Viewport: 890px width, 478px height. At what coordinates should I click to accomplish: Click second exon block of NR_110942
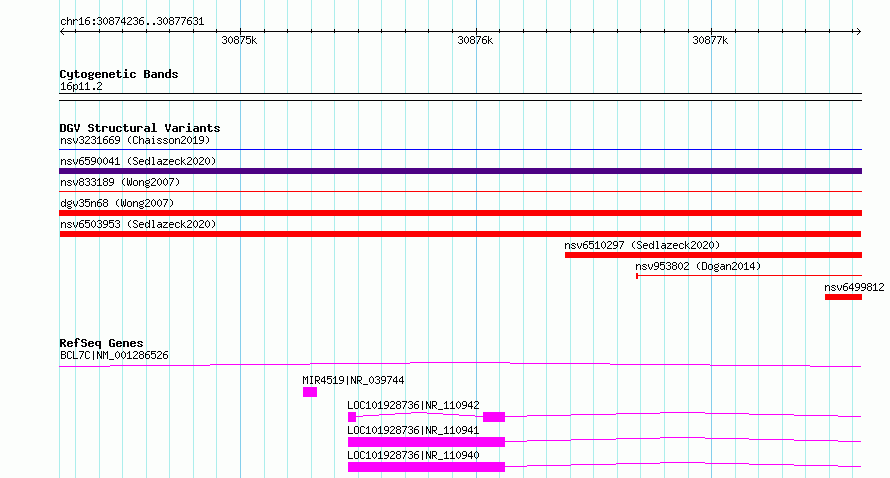click(494, 417)
